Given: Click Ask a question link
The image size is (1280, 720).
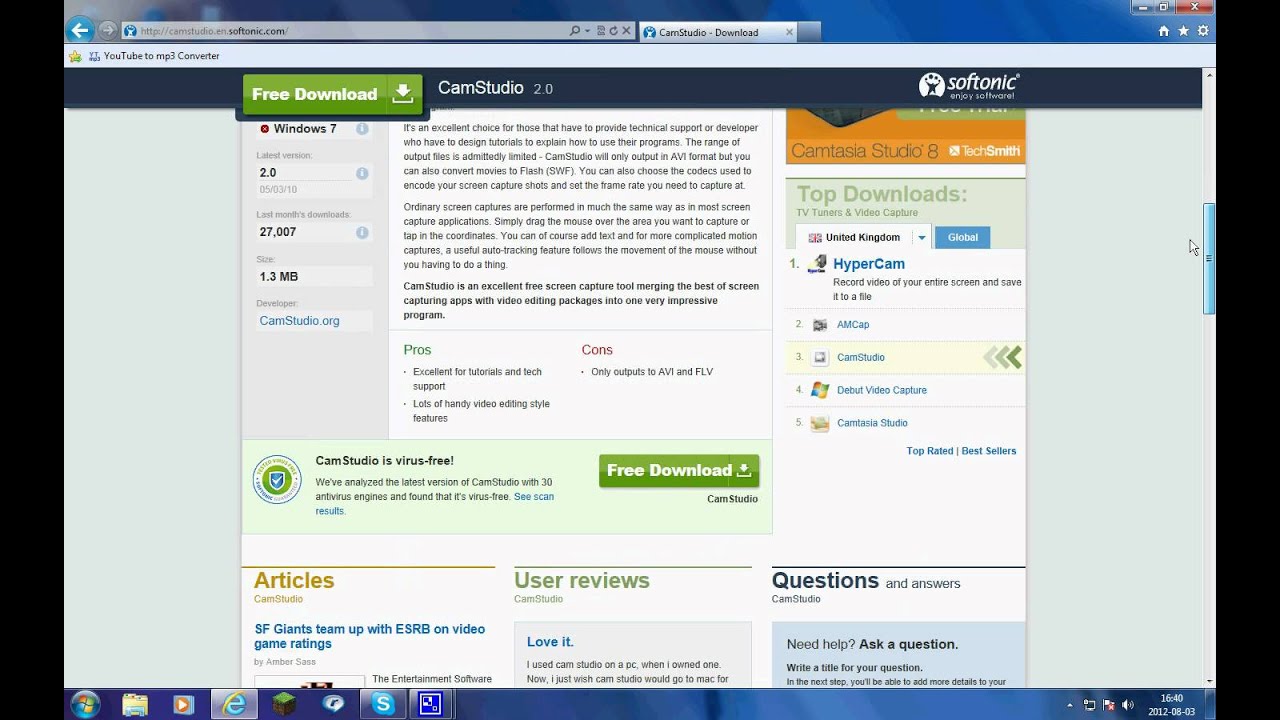Looking at the screenshot, I should pyautogui.click(x=908, y=644).
